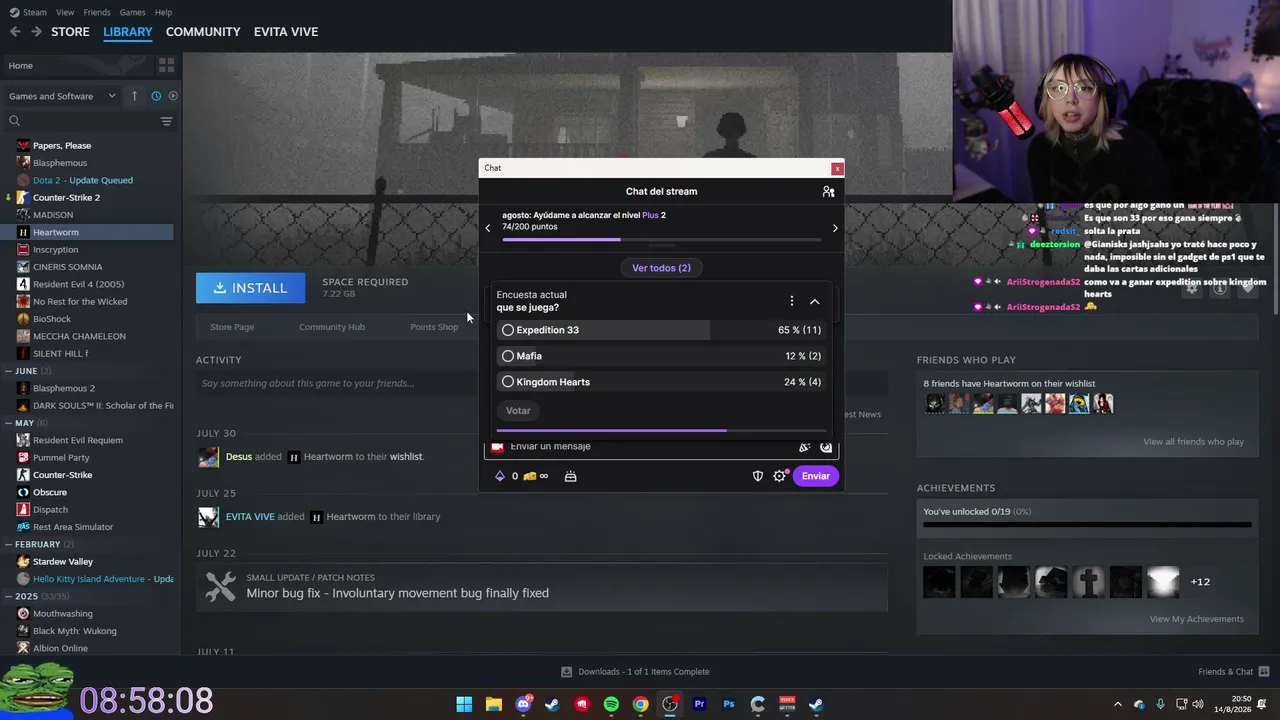Image resolution: width=1280 pixels, height=720 pixels.
Task: Show next goal in chat popup
Action: [835, 228]
